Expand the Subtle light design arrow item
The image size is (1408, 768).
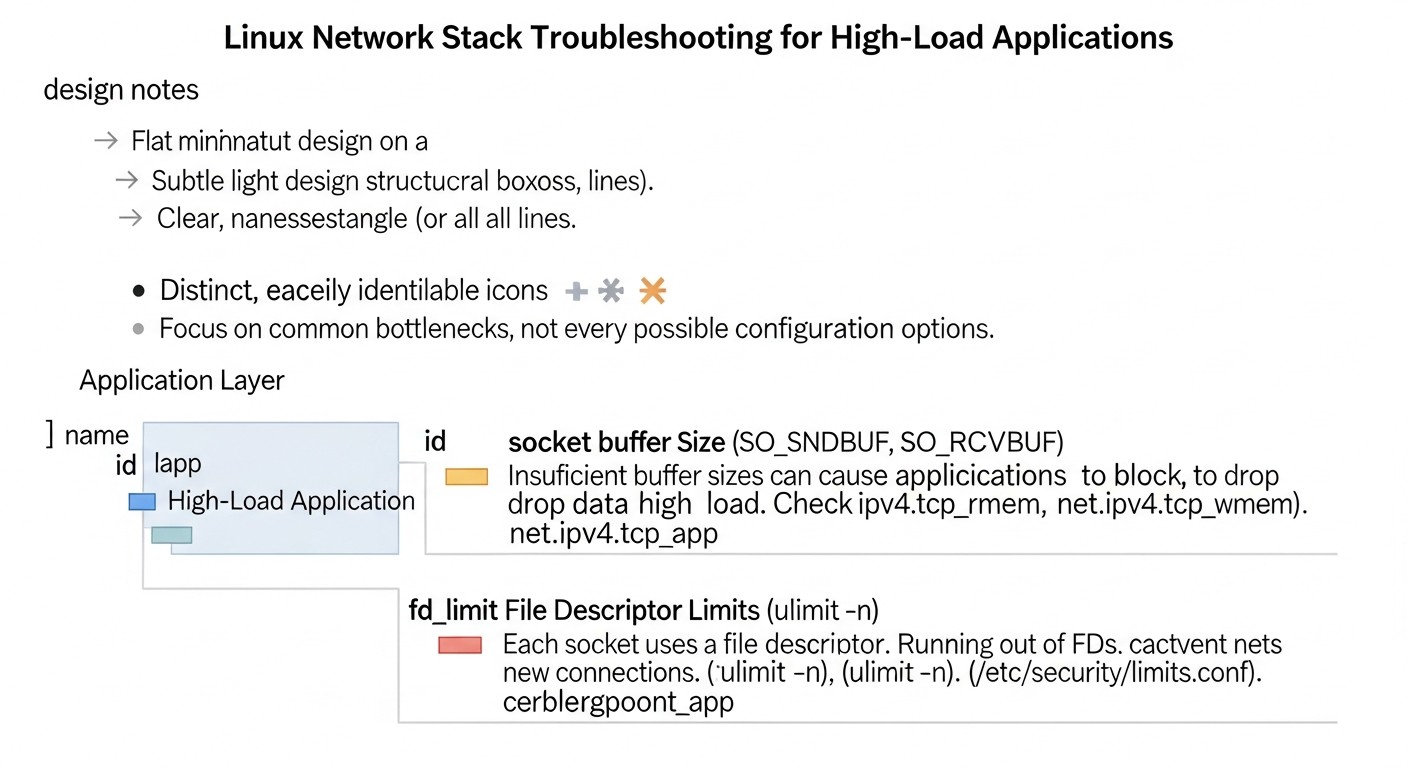127,181
